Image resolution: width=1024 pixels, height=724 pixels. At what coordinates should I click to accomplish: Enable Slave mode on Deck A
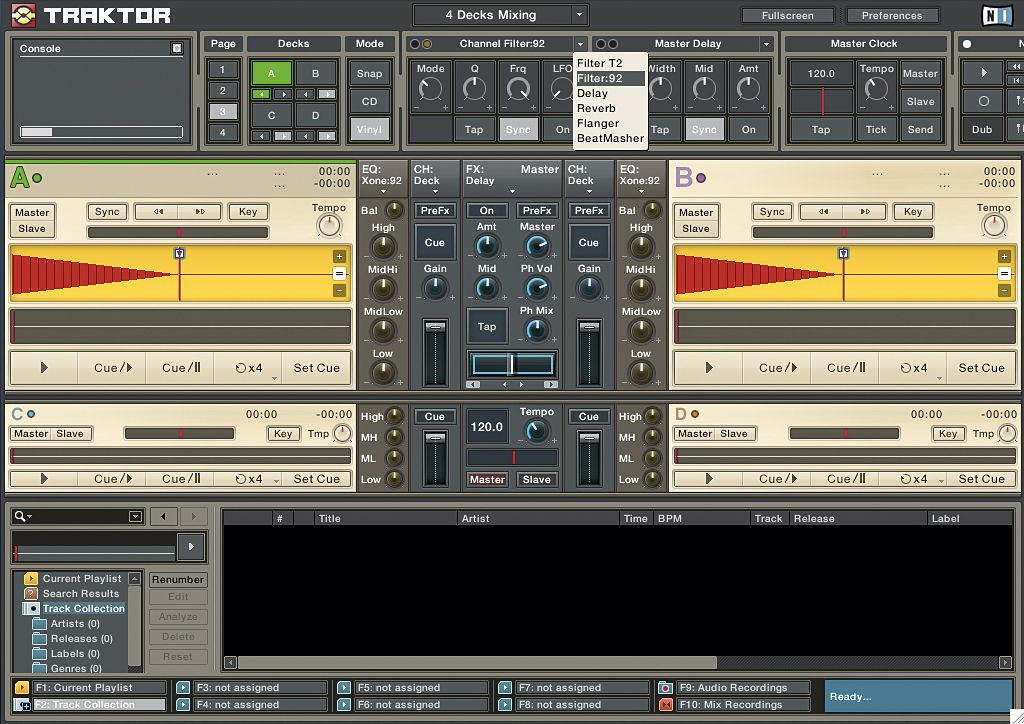[31, 227]
